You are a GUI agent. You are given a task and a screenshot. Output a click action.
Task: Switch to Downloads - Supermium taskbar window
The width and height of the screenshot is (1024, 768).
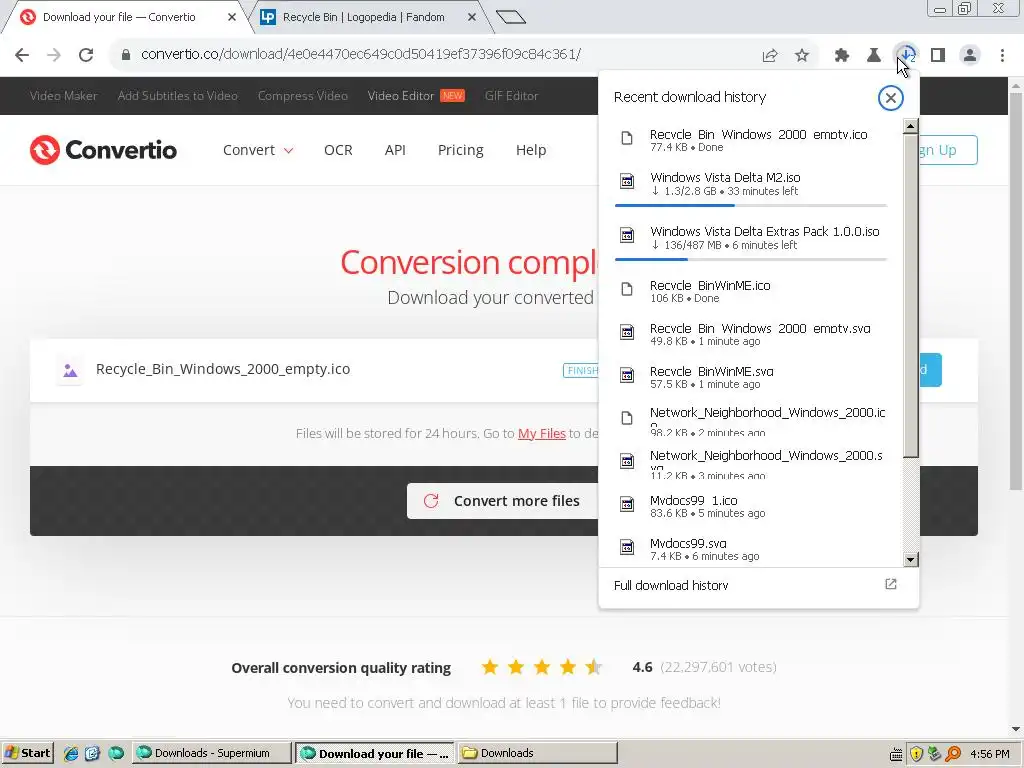212,753
